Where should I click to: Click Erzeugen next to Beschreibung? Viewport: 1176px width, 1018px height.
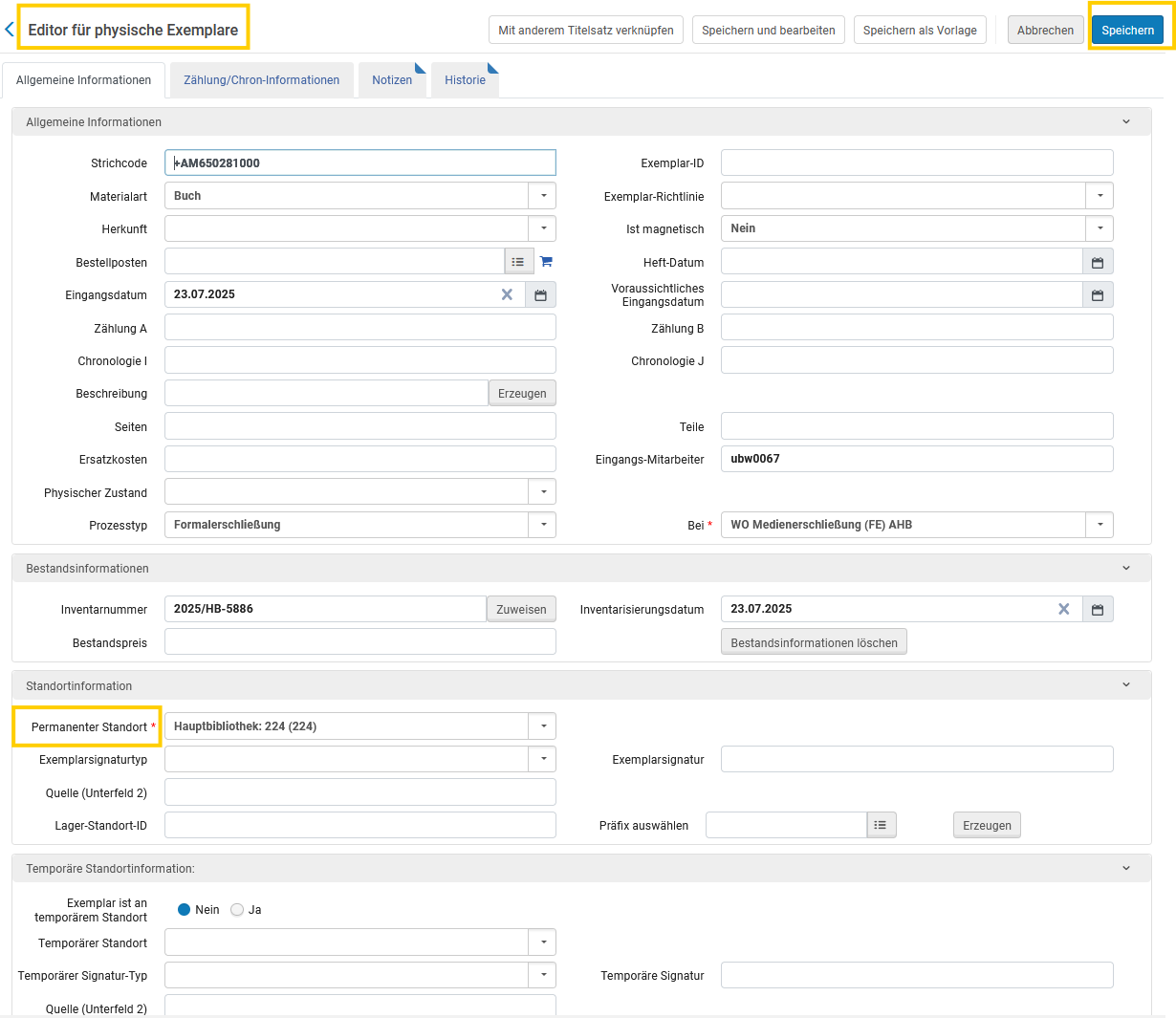point(522,393)
